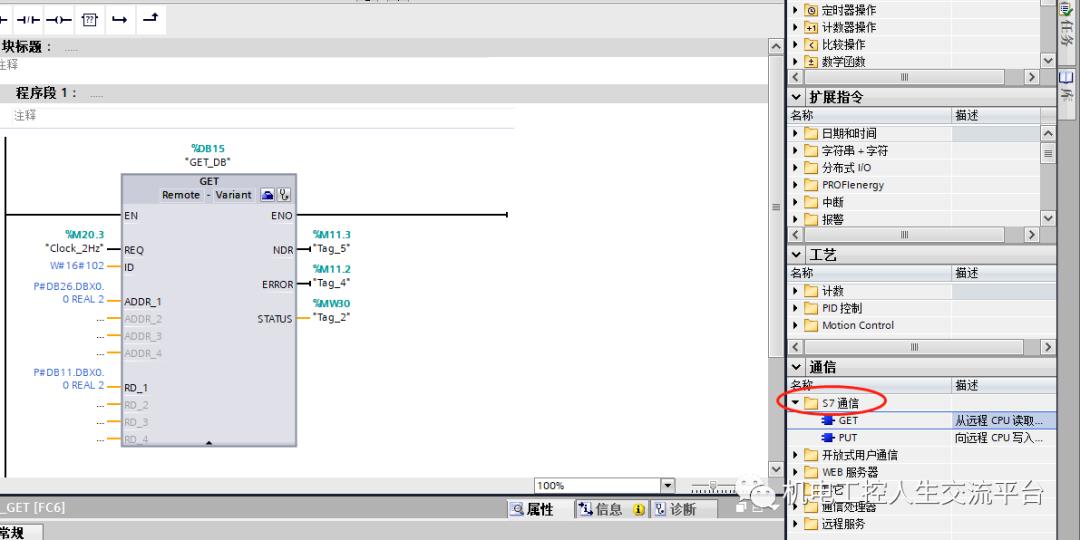1080x540 pixels.
Task: Expand the Motion Control folder
Action: (x=796, y=325)
